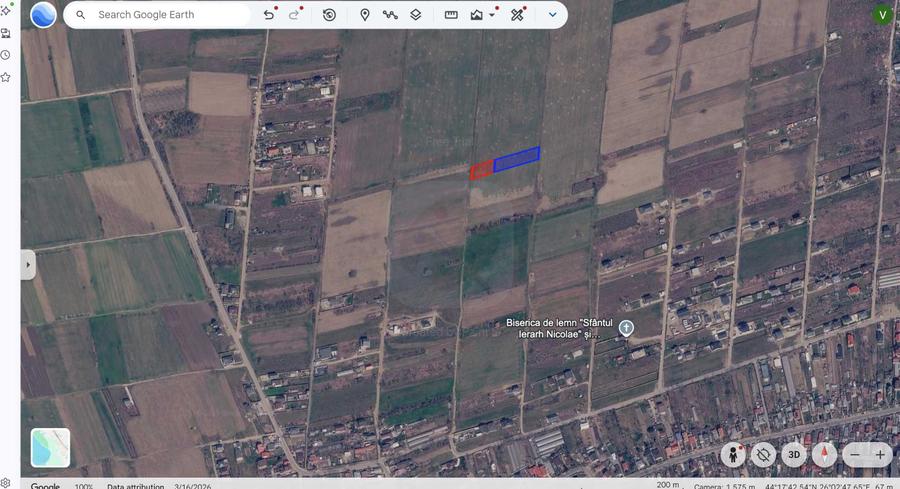900x489 pixels.
Task: Click the compass to reset north
Action: [x=824, y=455]
